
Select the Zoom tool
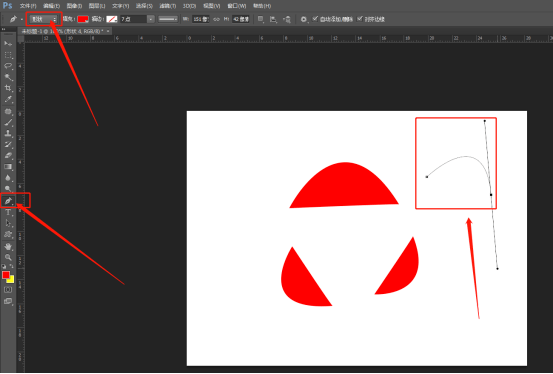[x=8, y=257]
